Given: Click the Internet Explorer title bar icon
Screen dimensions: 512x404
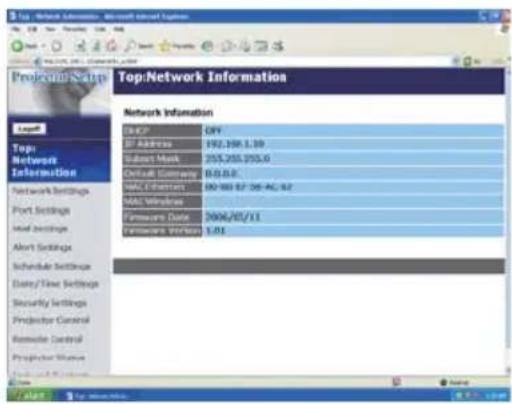Looking at the screenshot, I should pyautogui.click(x=13, y=16).
